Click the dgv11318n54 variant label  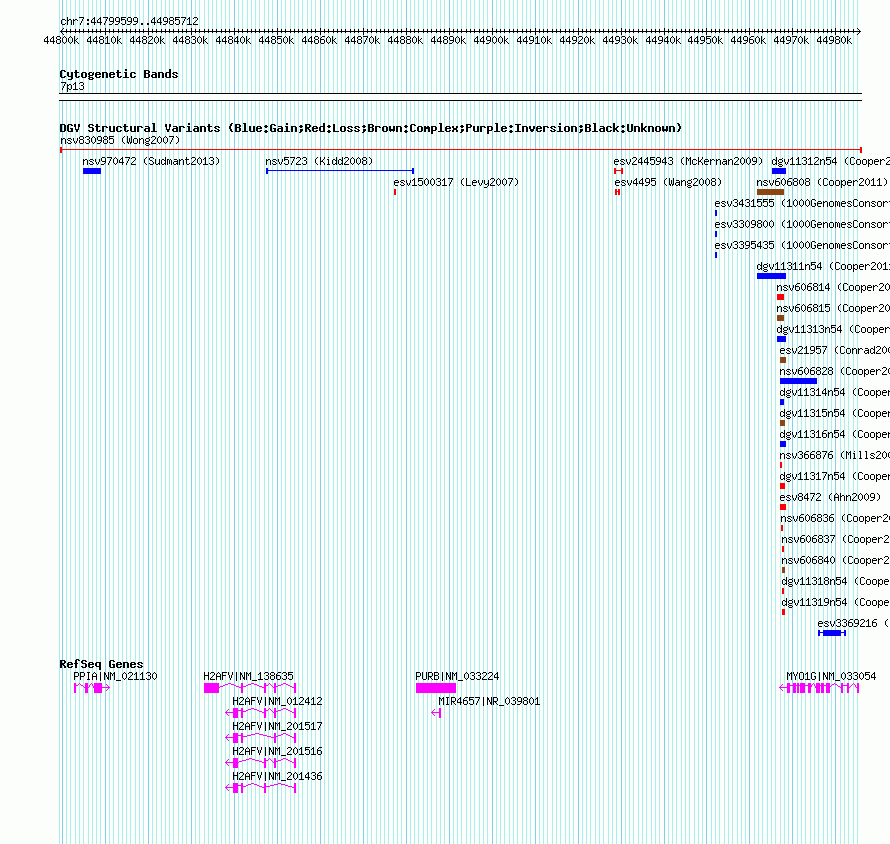(836, 581)
